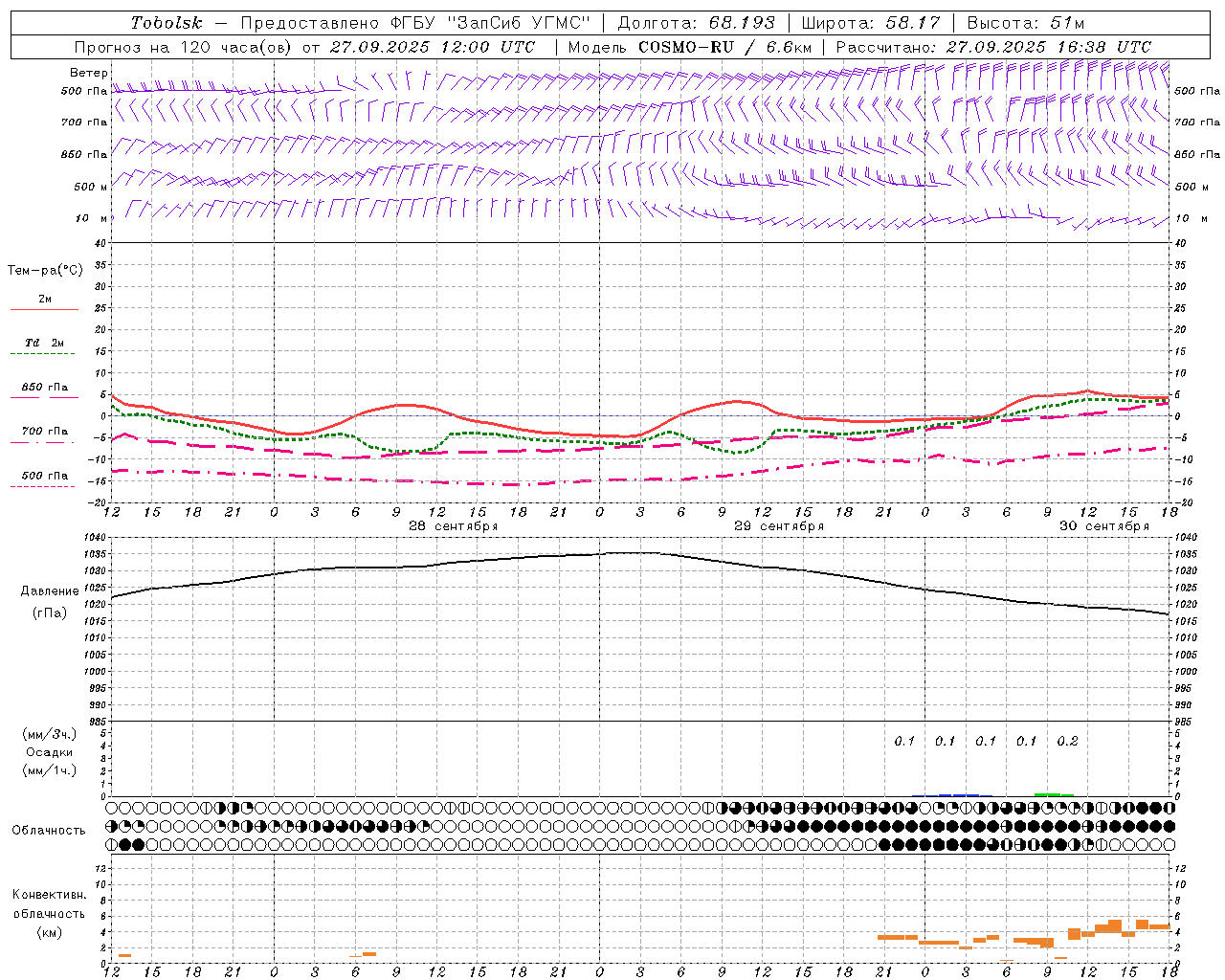Click the '(мм/3ч.)' precipitation unit label

(x=49, y=734)
